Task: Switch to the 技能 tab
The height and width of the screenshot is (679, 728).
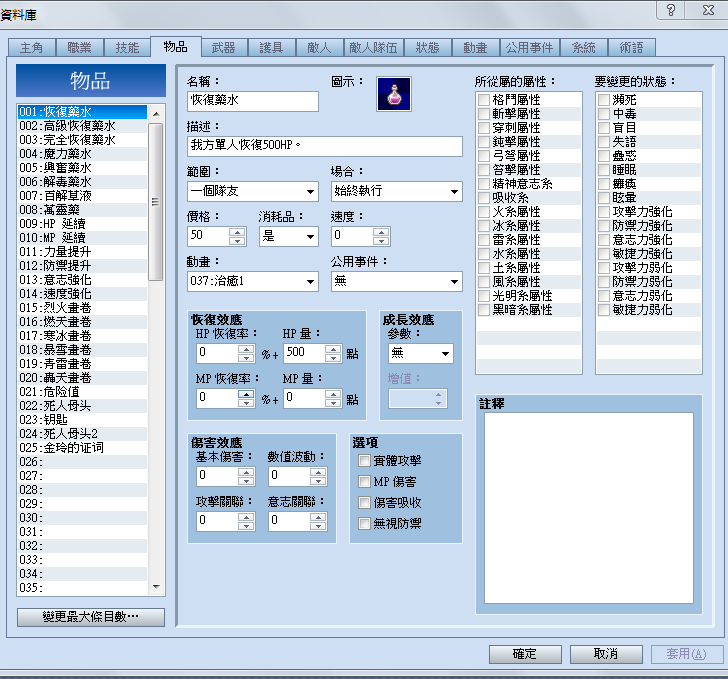Action: 127,48
